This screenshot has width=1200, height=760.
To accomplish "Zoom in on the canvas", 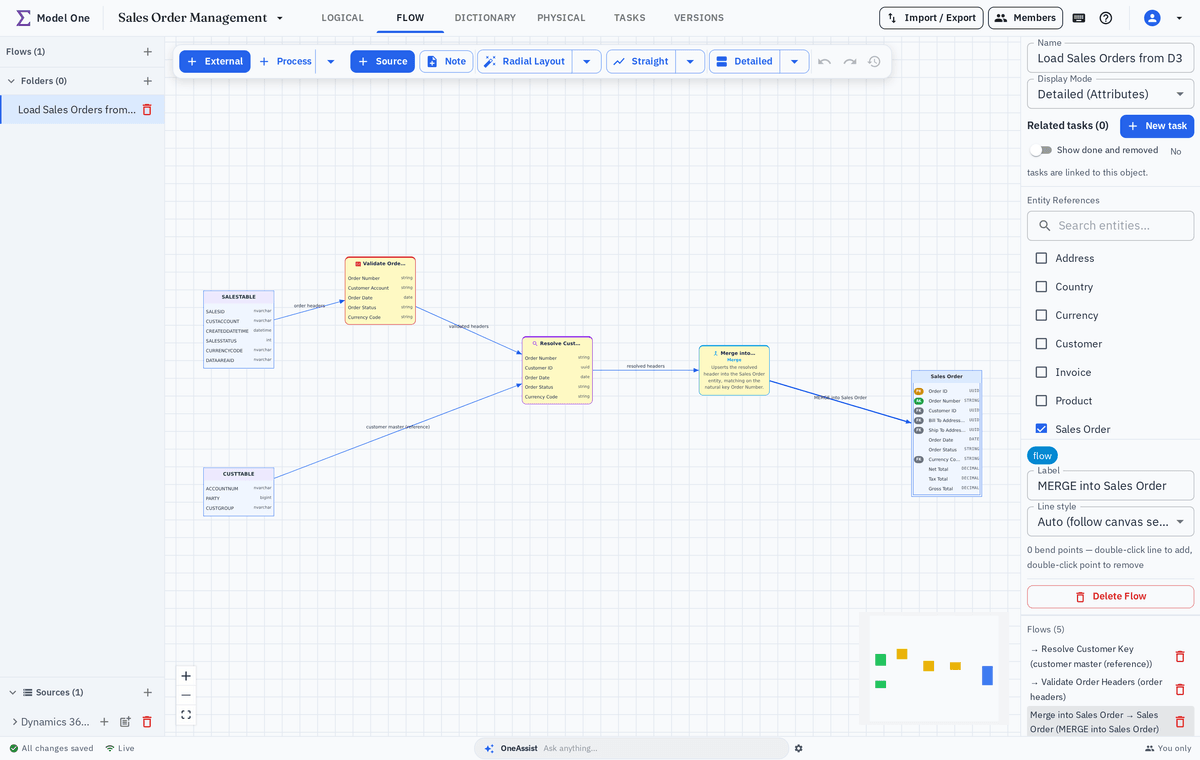I will (186, 676).
